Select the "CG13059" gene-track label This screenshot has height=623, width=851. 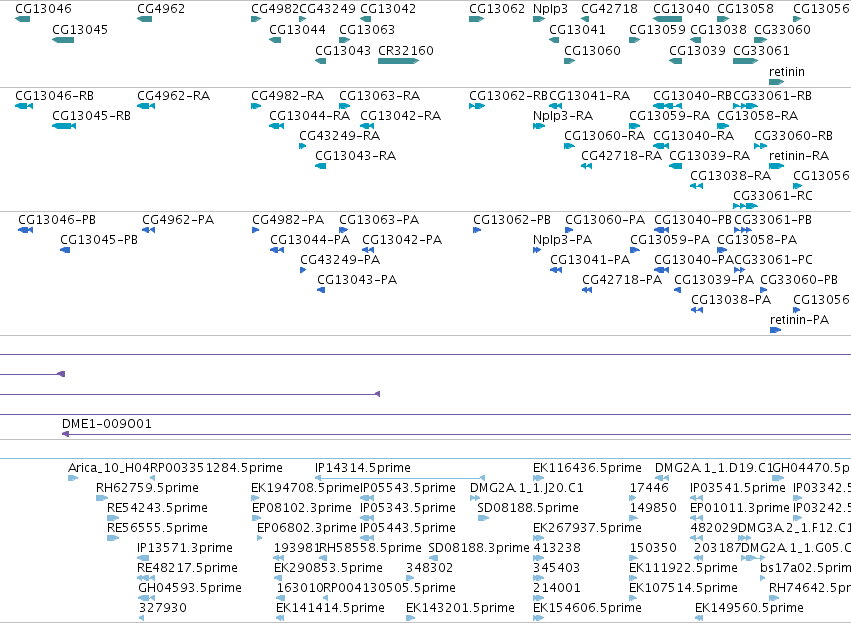(x=657, y=29)
